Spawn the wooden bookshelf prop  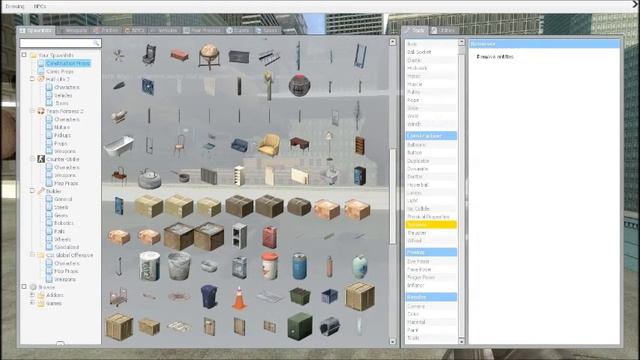coord(360,145)
